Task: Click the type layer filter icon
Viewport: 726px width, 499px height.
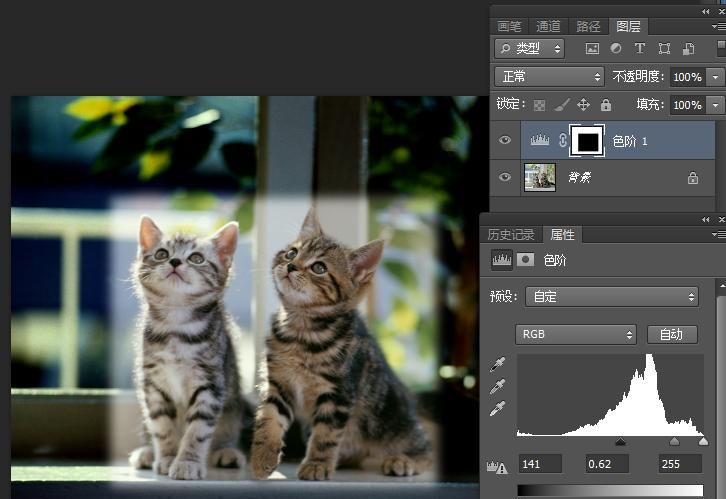Action: click(640, 48)
